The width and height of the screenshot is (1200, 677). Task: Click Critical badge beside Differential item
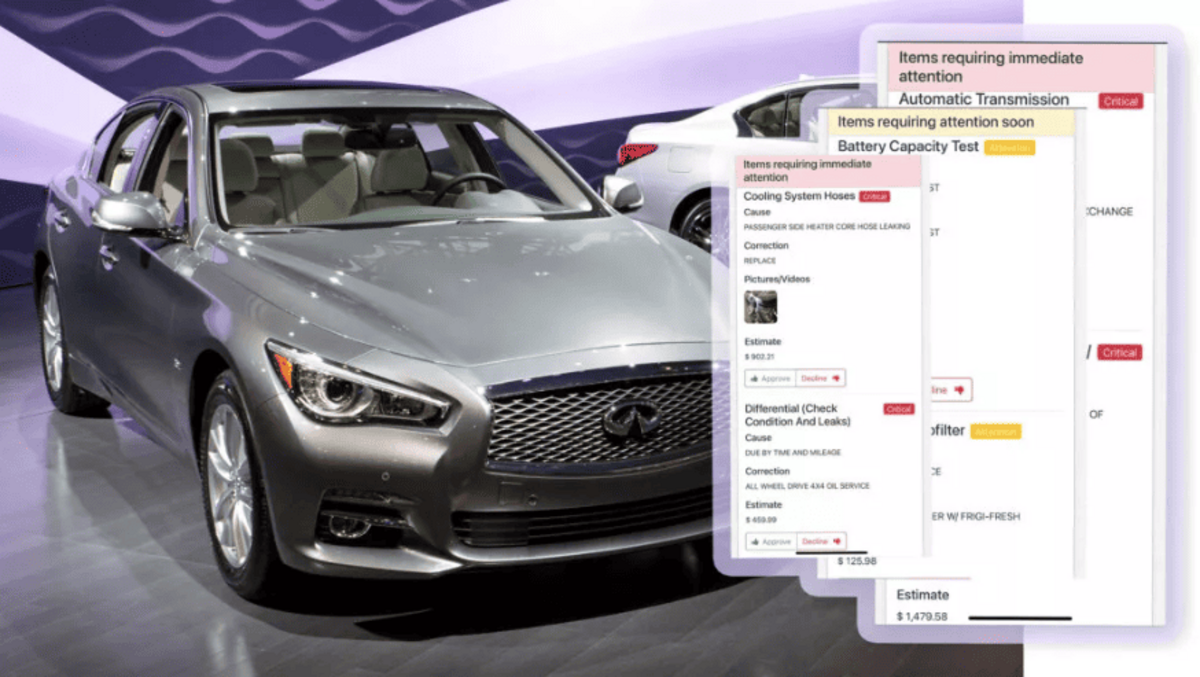tap(898, 409)
